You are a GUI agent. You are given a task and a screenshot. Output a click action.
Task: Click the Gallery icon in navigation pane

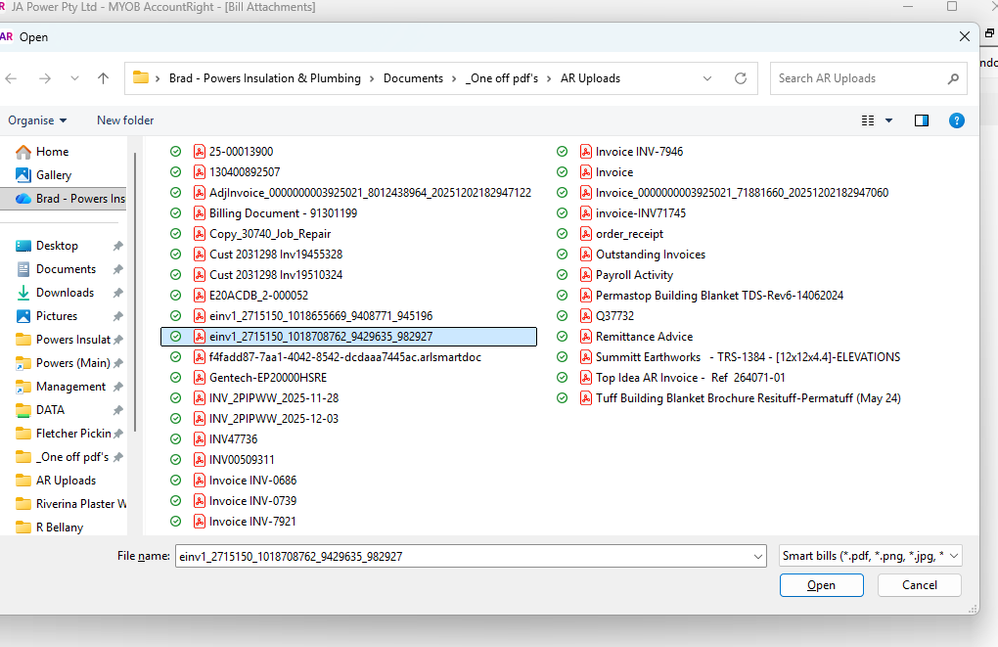coord(23,175)
